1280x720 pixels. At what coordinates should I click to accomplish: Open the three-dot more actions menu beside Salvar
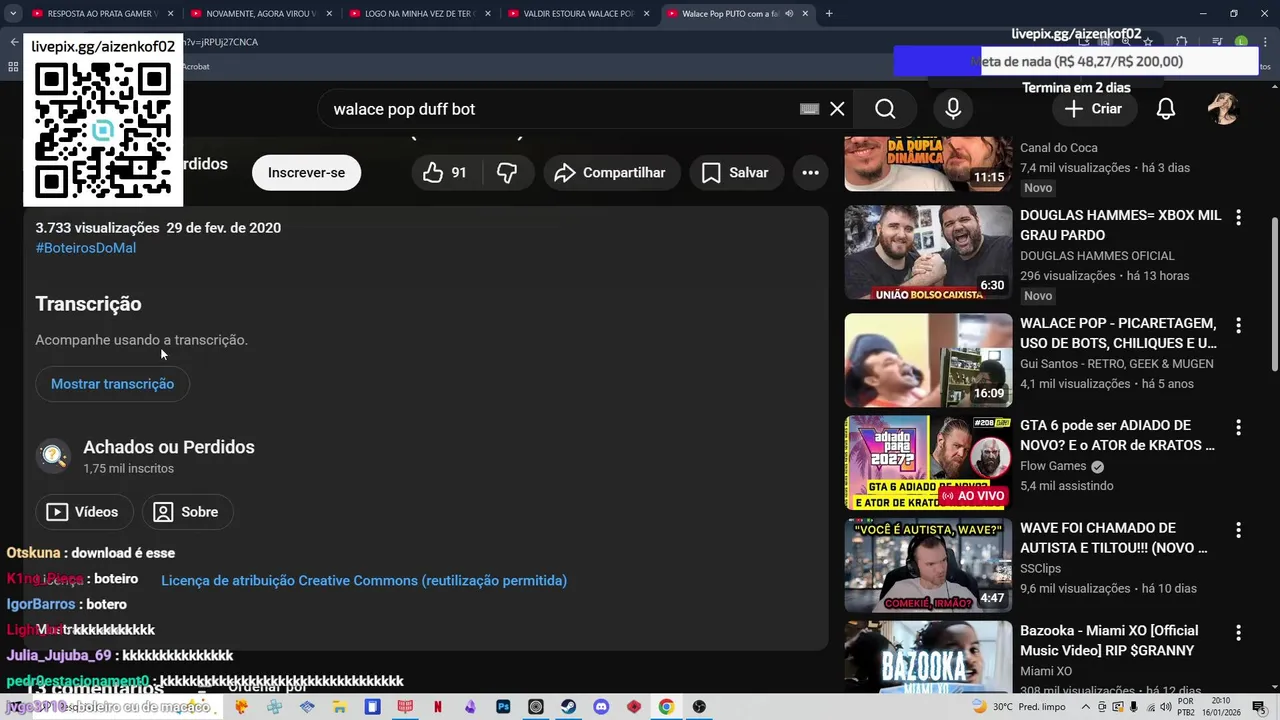(x=810, y=173)
